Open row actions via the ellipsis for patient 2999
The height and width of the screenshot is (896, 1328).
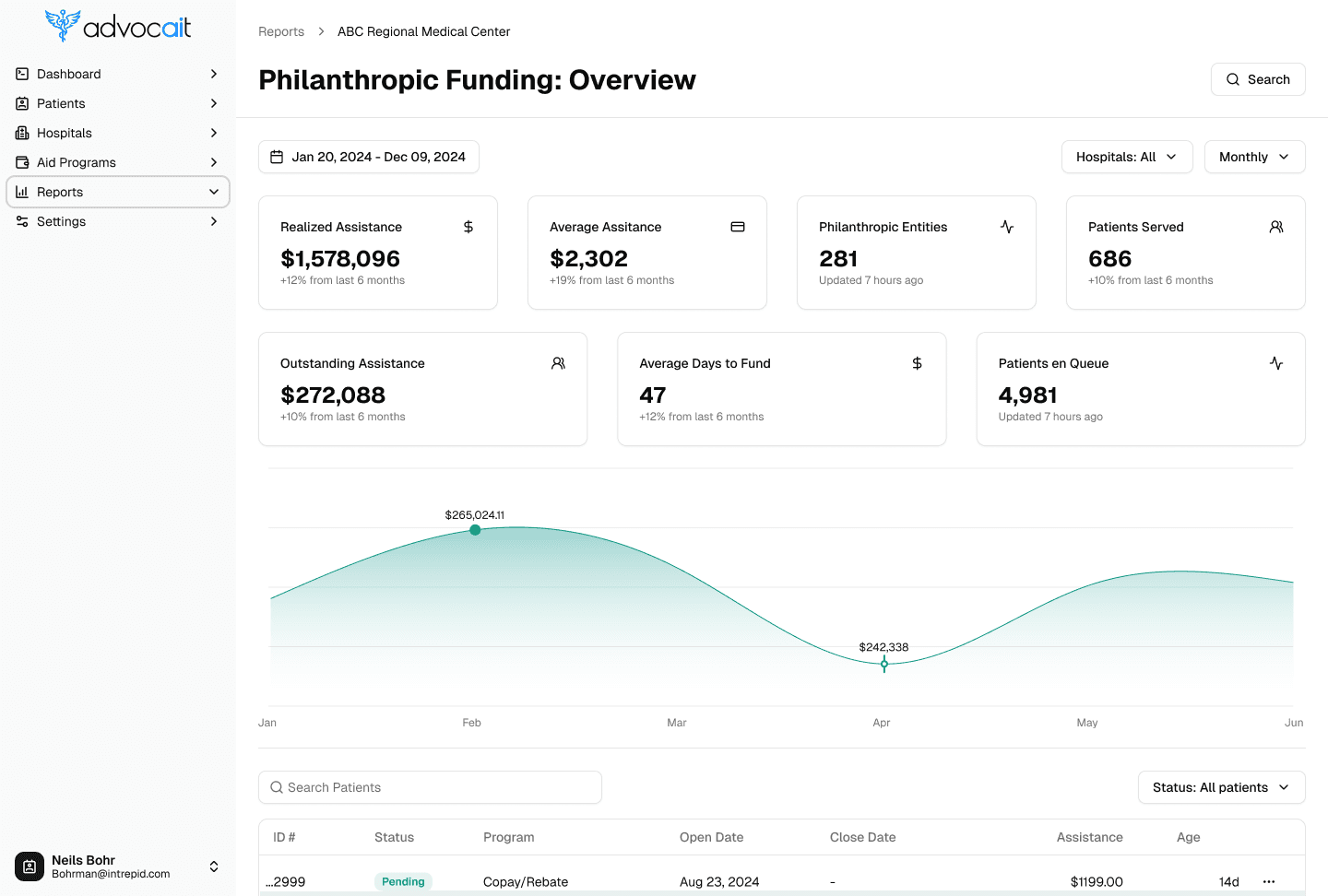coord(1268,881)
